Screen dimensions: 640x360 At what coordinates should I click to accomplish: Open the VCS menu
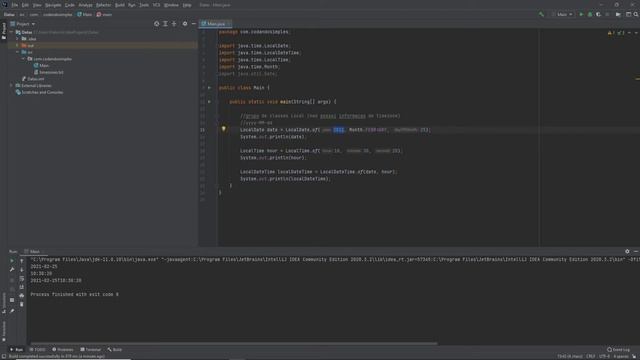tap(156, 5)
